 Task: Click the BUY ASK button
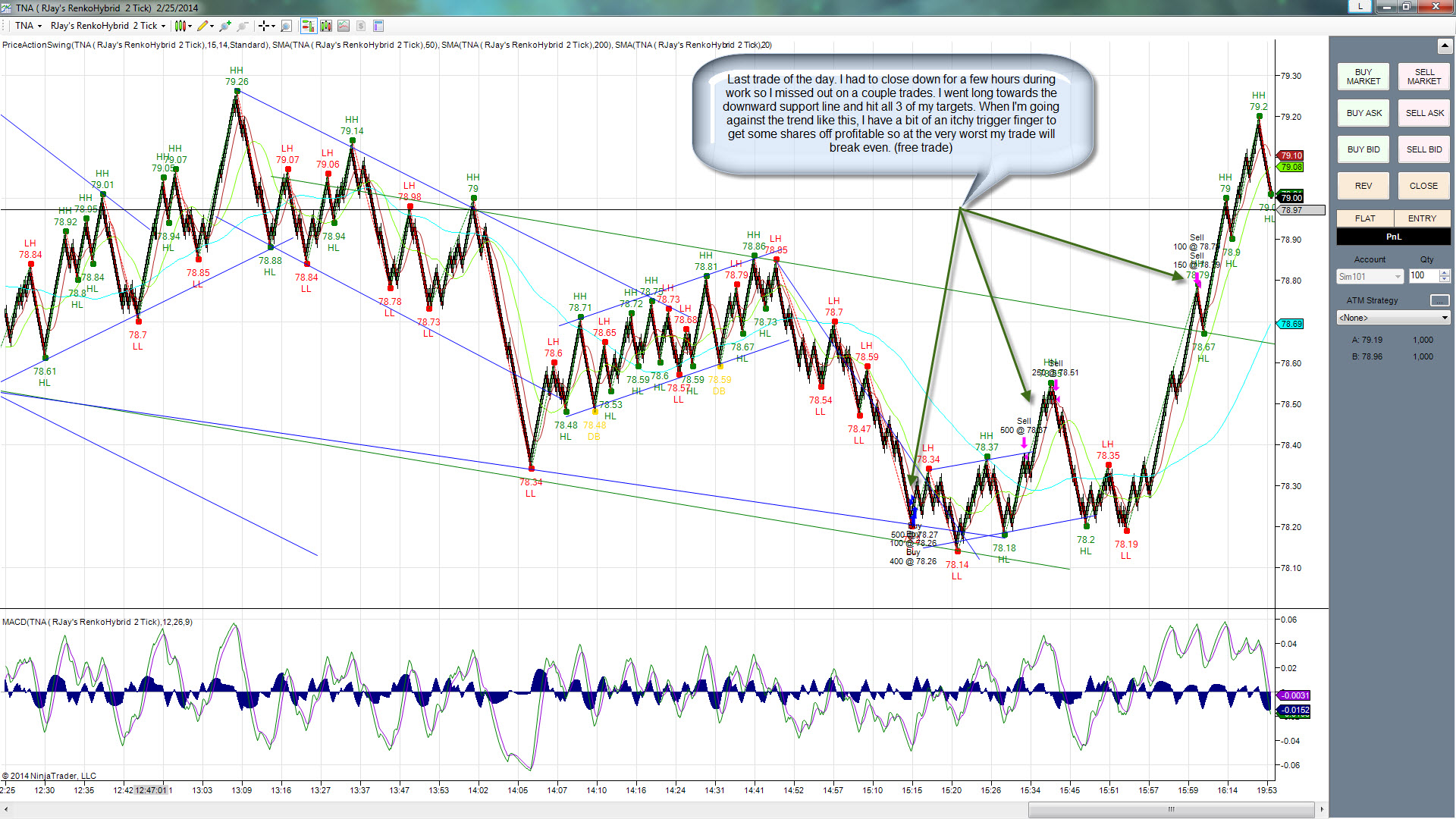tap(1363, 113)
